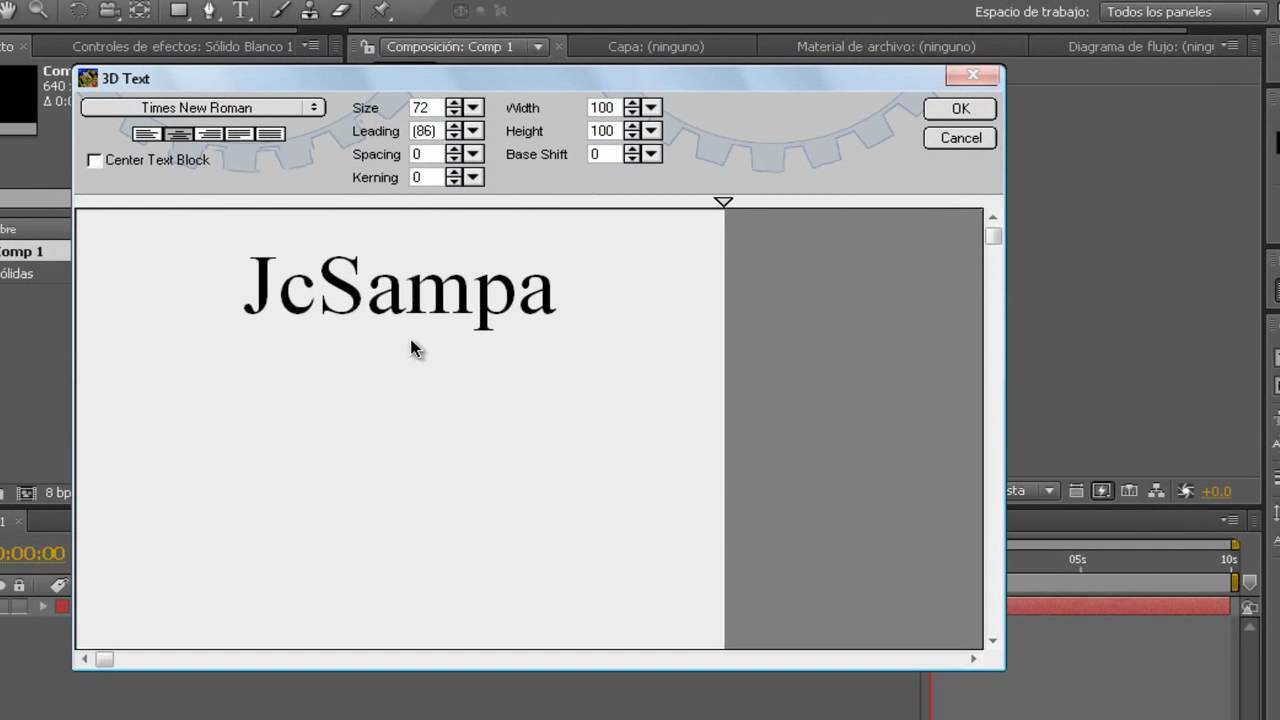Switch to Diagrama de flujo tab
This screenshot has height=720, width=1280.
(x=1141, y=47)
